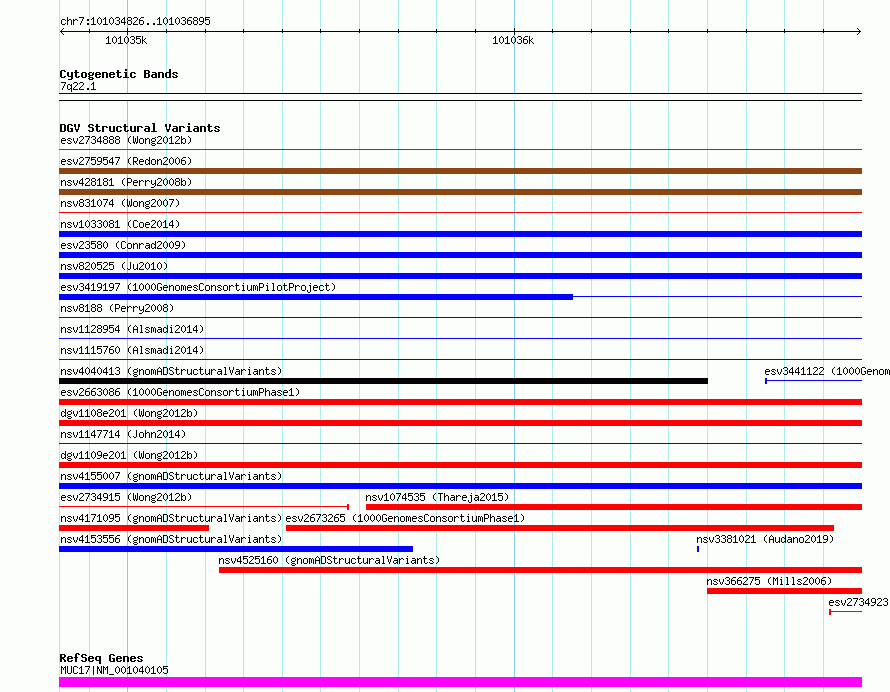Click the esv2673265 red variant bar
The height and width of the screenshot is (692, 890).
560,528
